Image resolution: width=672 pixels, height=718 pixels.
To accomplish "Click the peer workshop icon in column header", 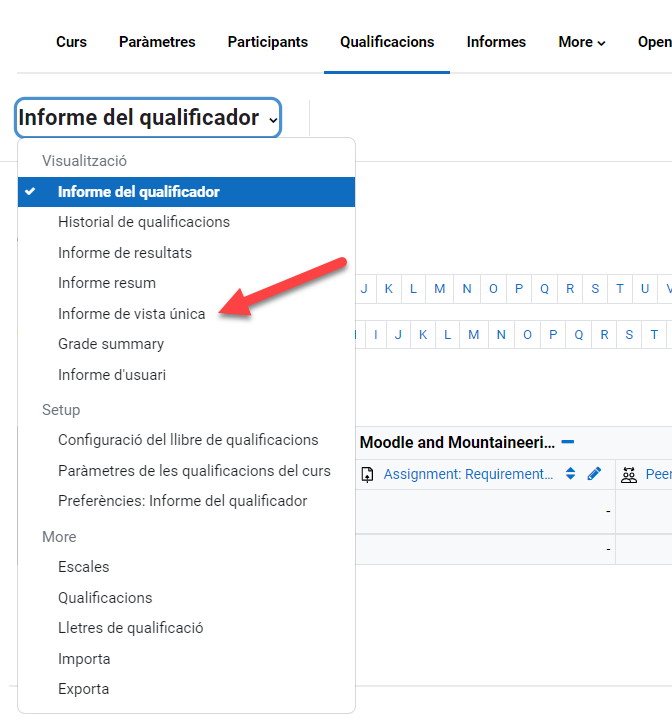I will click(x=629, y=475).
